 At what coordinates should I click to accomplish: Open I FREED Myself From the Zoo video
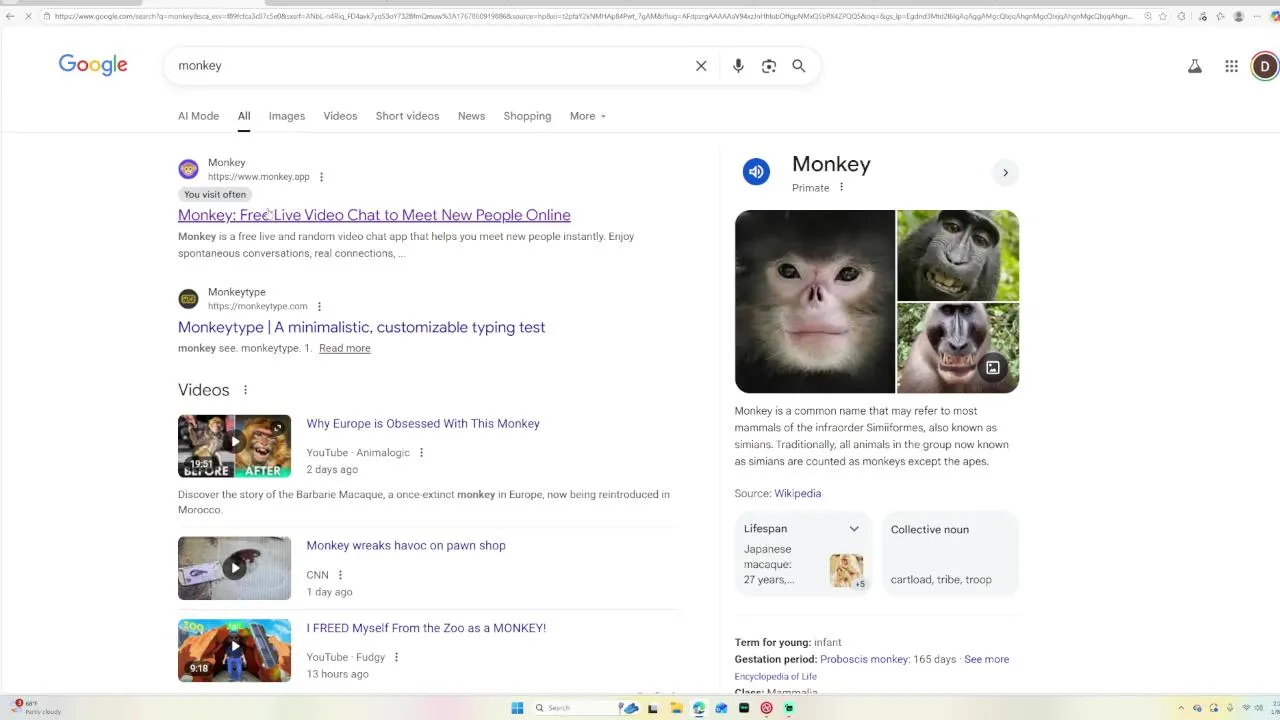click(426, 628)
